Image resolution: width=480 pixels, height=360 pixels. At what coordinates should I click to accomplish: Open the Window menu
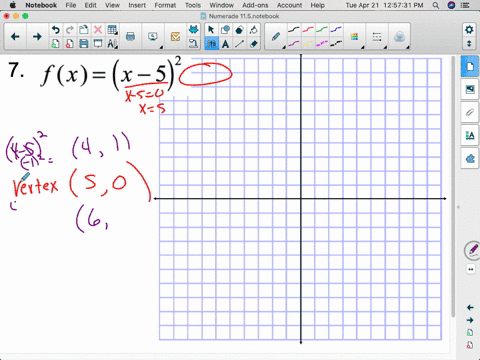[221, 5]
